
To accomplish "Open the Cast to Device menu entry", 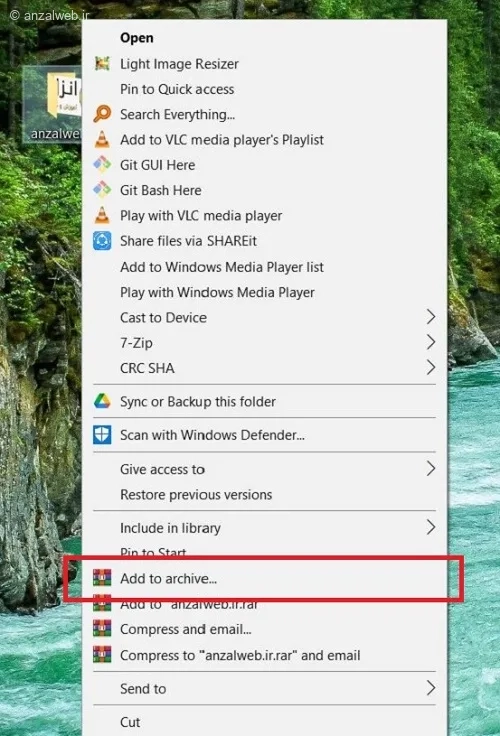I will click(x=265, y=318).
